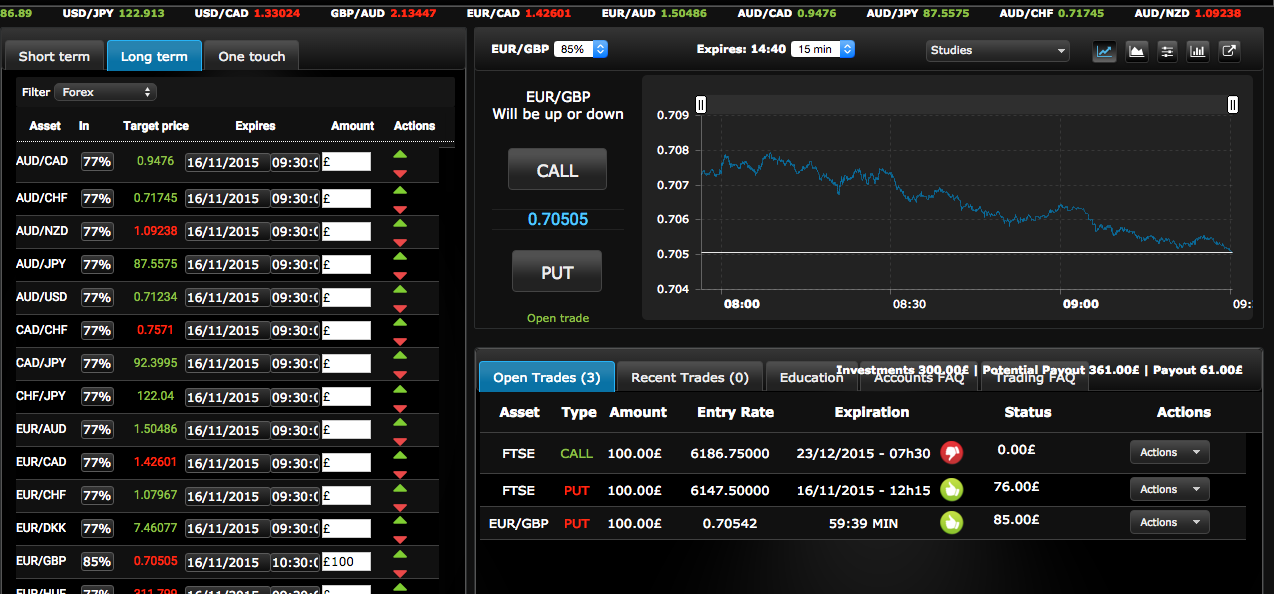The image size is (1274, 594).
Task: Pop out the chart with the expand icon
Action: coord(1230,51)
